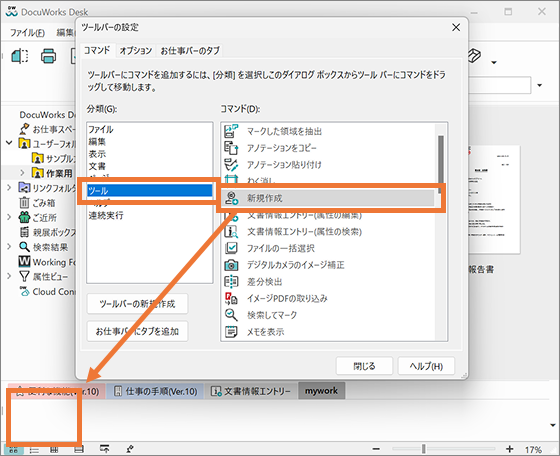560x456 pixels.
Task: Select the 新規作成 command in list
Action: (328, 198)
